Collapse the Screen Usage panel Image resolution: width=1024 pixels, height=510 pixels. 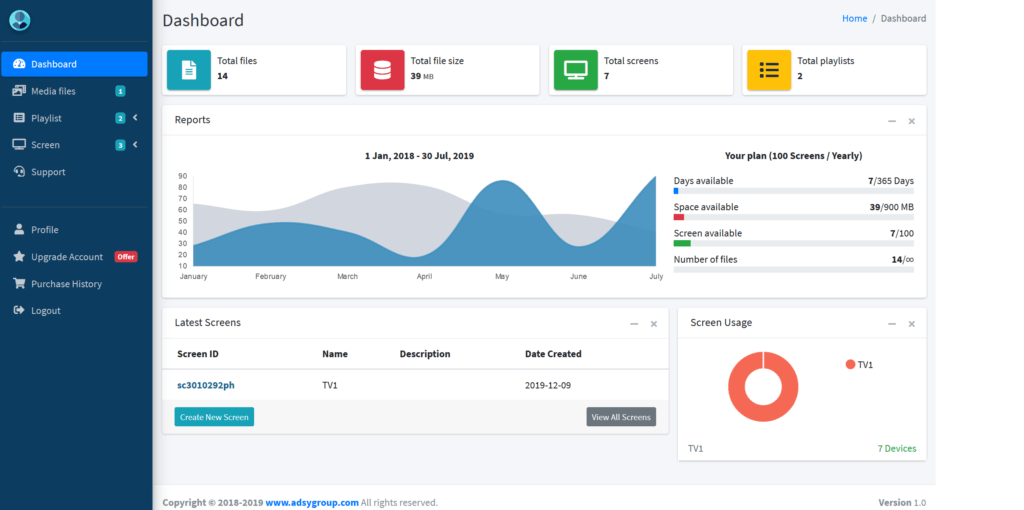(x=892, y=324)
